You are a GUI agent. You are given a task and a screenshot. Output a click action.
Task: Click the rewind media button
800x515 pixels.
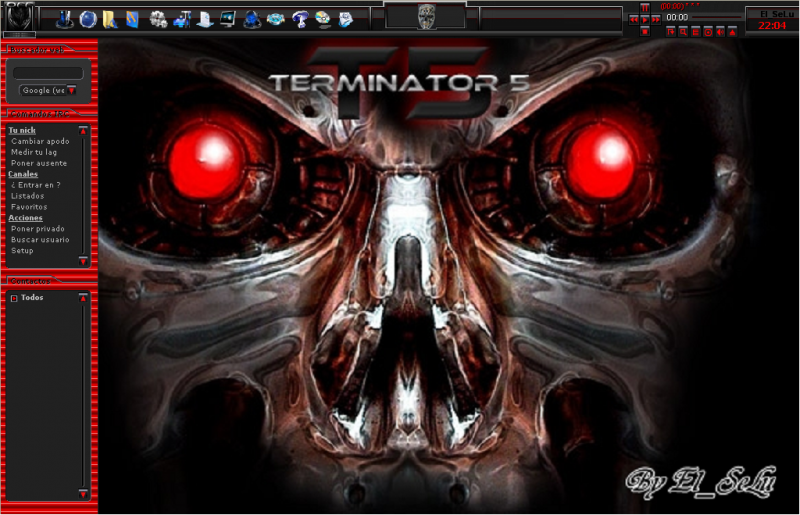[x=634, y=19]
